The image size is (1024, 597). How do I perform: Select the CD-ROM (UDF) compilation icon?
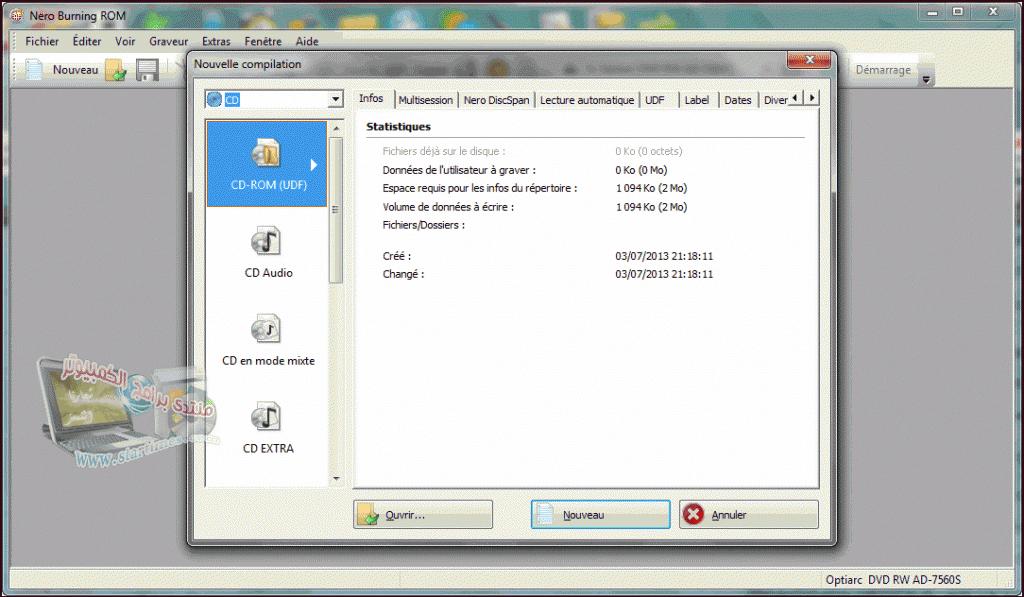click(266, 164)
